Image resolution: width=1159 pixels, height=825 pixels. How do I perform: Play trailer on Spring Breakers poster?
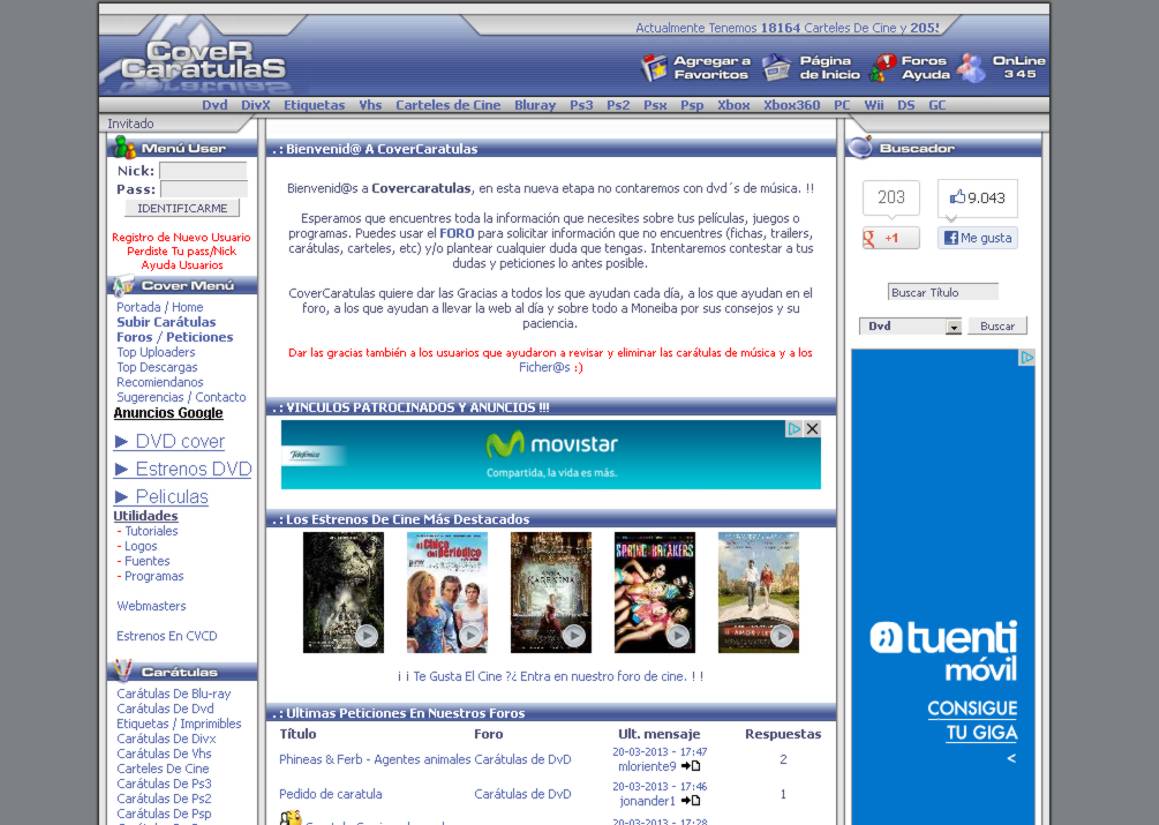(678, 636)
